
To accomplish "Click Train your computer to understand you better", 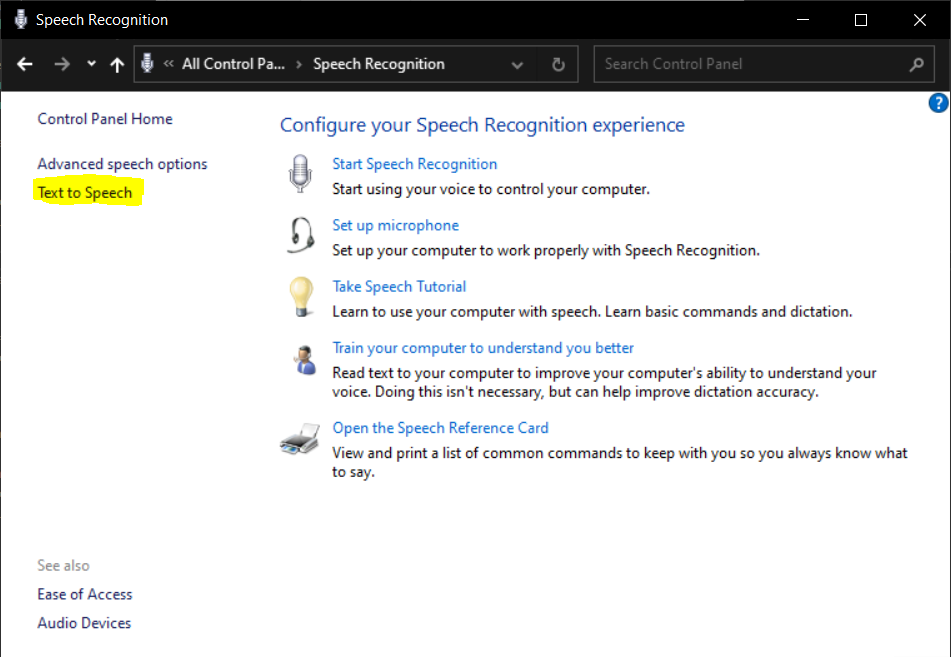I will coord(483,348).
